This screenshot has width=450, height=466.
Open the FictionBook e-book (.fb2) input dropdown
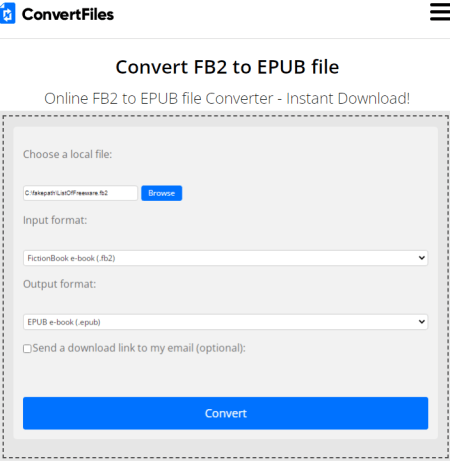[x=226, y=258]
